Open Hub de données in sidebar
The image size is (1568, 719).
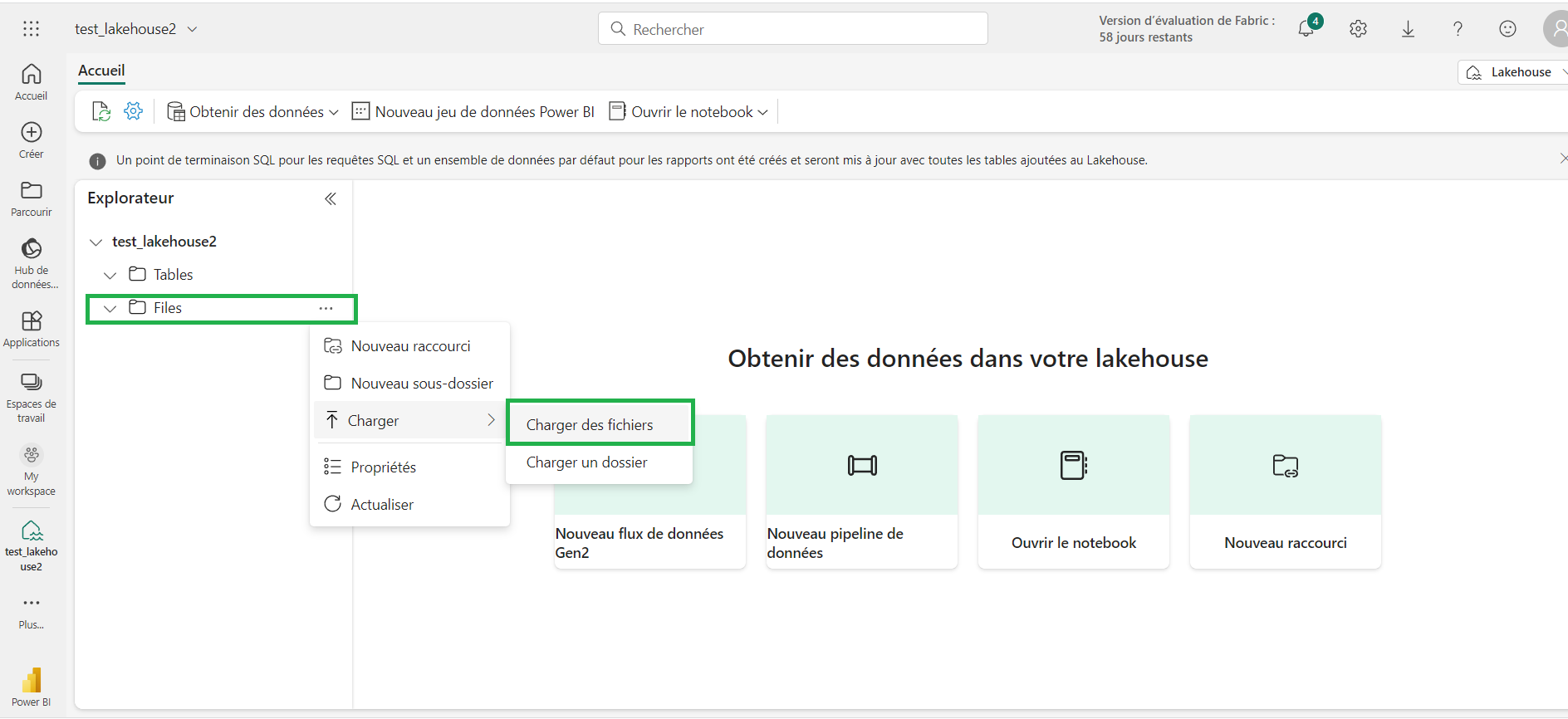coord(31,263)
